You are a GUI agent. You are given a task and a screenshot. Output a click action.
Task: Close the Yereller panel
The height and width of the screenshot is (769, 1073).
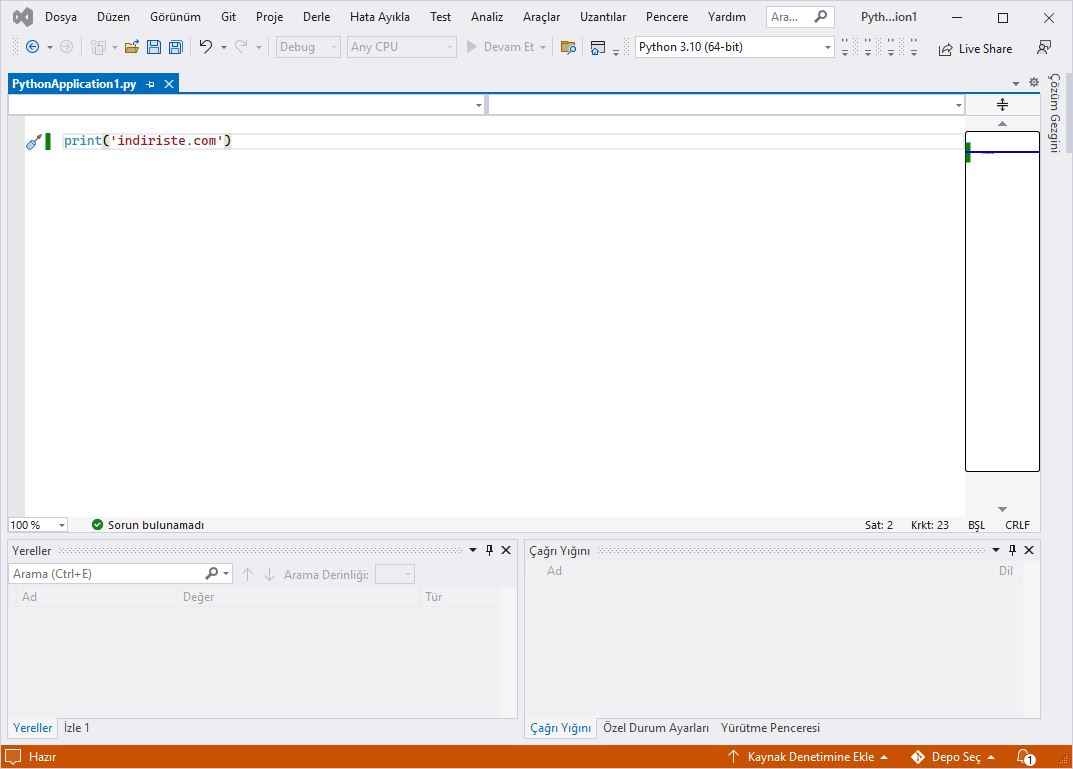click(506, 550)
